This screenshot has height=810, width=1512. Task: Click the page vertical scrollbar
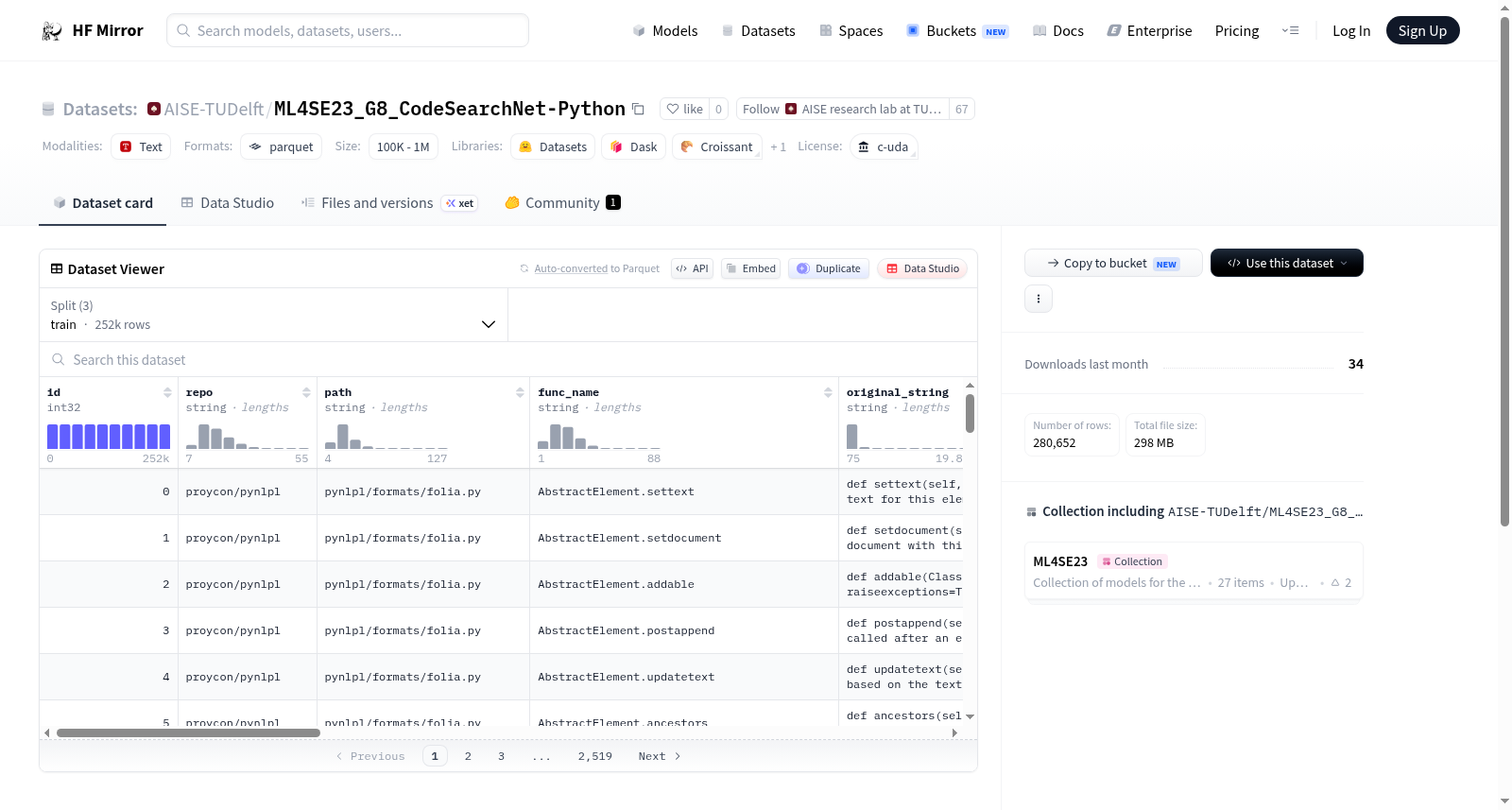pyautogui.click(x=1505, y=270)
